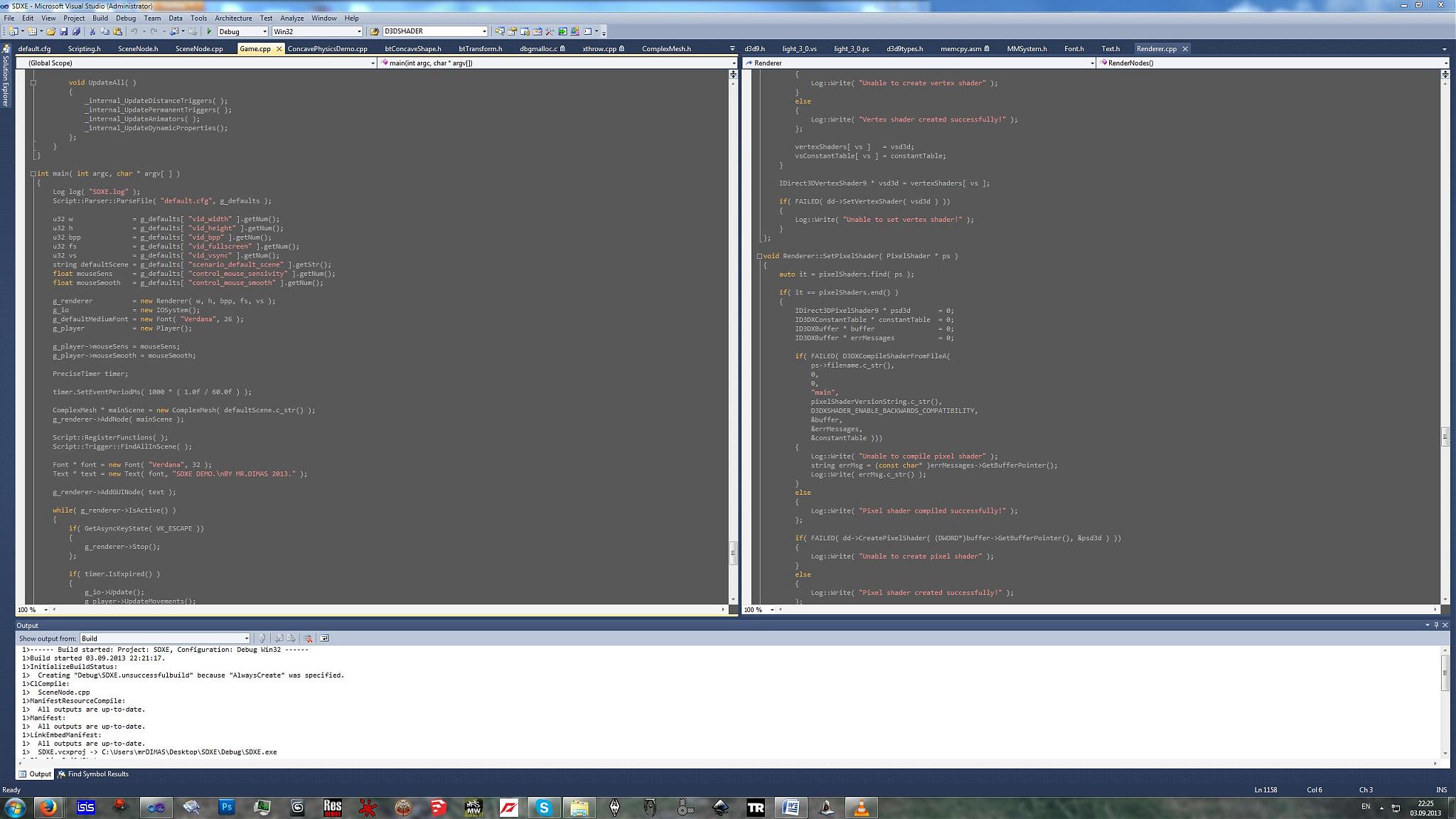The image size is (1456, 819).
Task: Click the Open File folder icon
Action: pyautogui.click(x=51, y=31)
